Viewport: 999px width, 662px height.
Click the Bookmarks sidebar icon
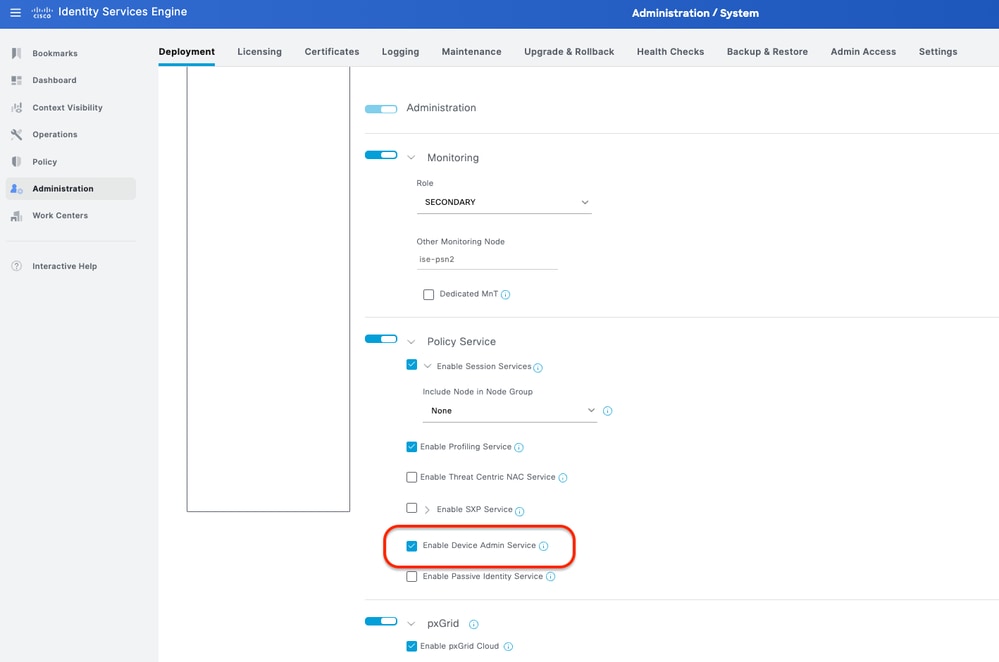pos(17,54)
